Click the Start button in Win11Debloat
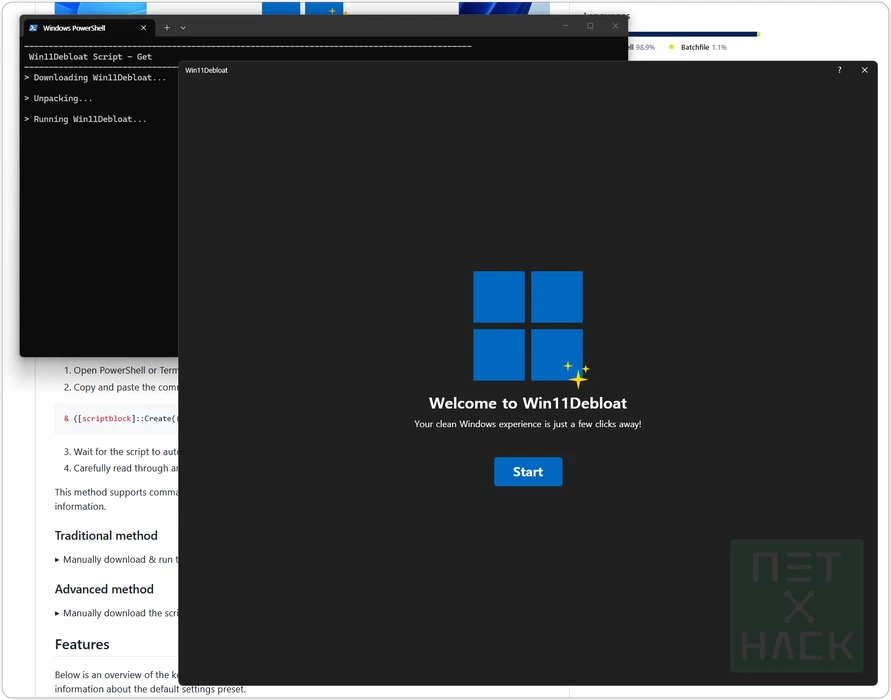891x700 pixels. pos(527,472)
